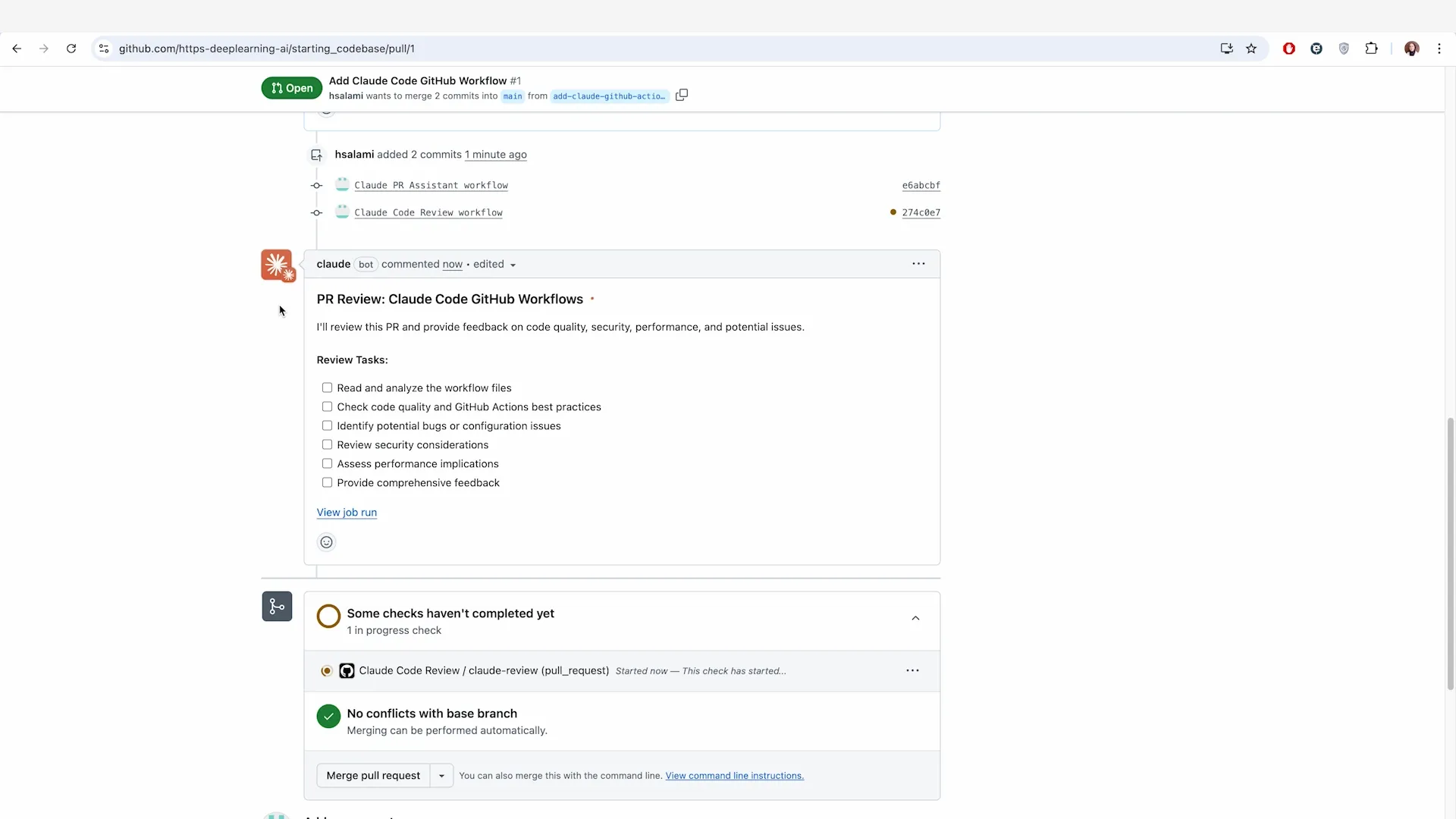The image size is (1456, 819).
Task: Collapse the checks section with the chevron
Action: (x=915, y=619)
